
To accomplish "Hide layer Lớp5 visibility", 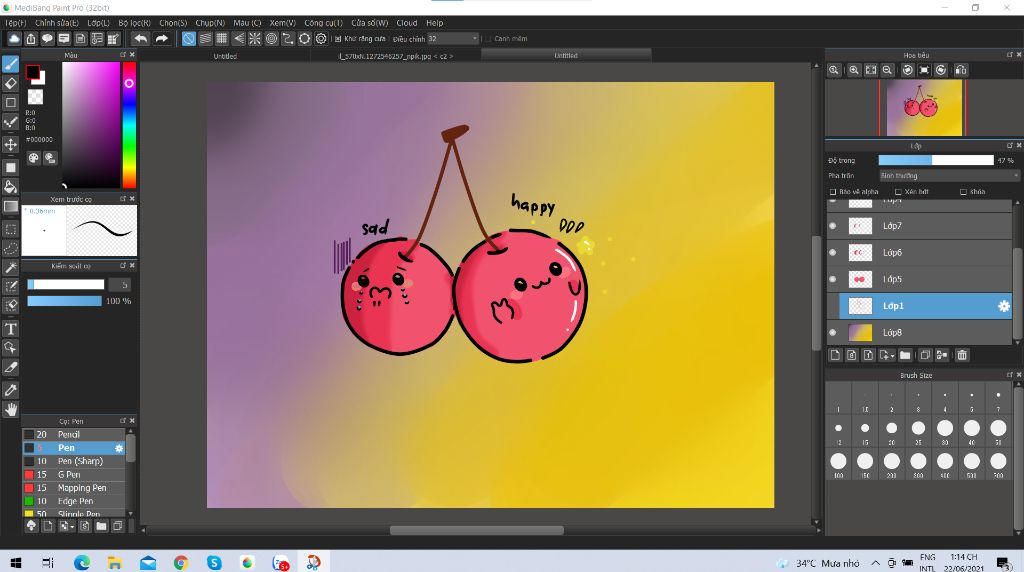I will point(833,279).
